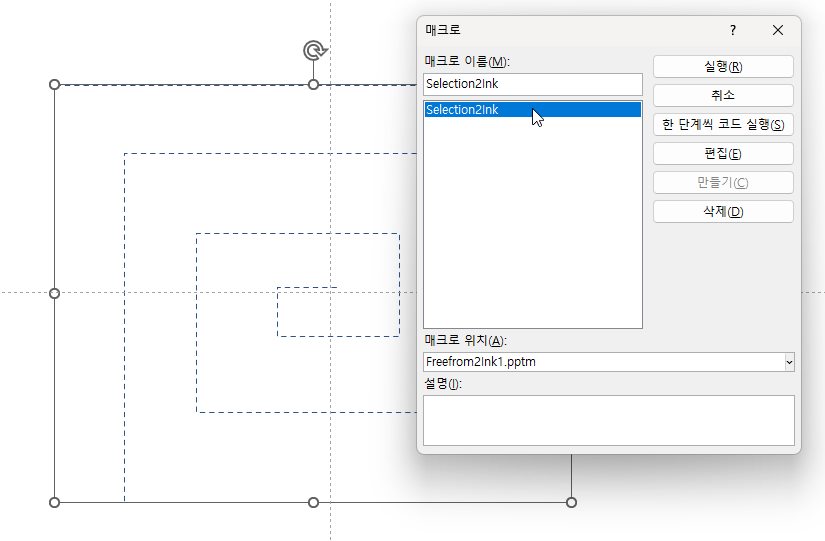Click the help question mark icon
The height and width of the screenshot is (541, 825).
click(733, 31)
